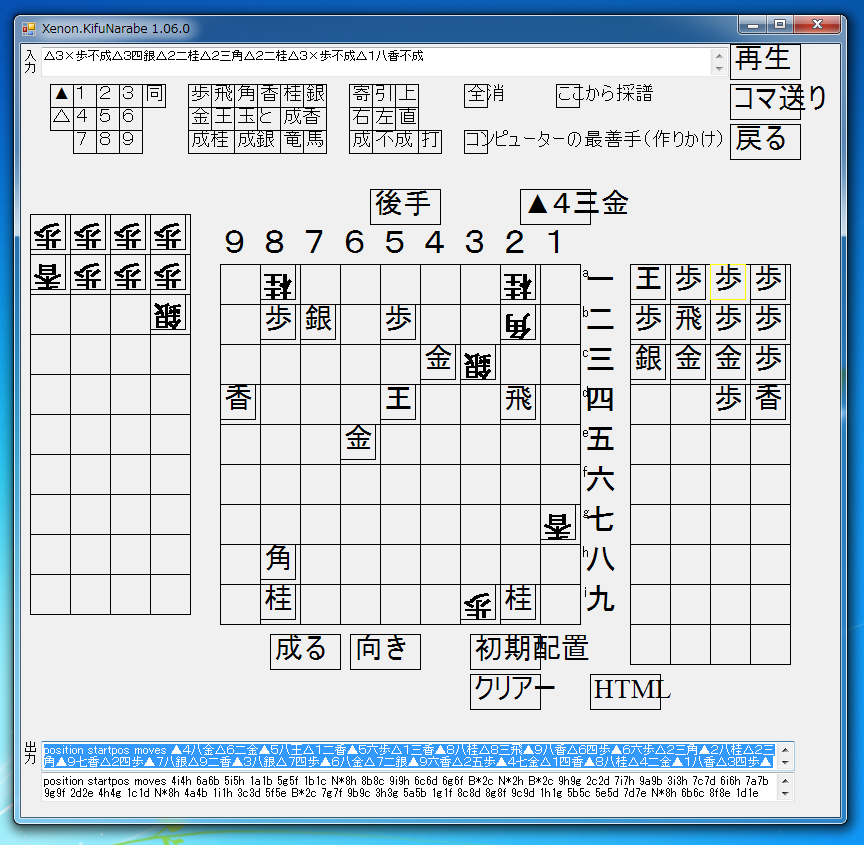Click the 戻る step-back button

coord(765,142)
